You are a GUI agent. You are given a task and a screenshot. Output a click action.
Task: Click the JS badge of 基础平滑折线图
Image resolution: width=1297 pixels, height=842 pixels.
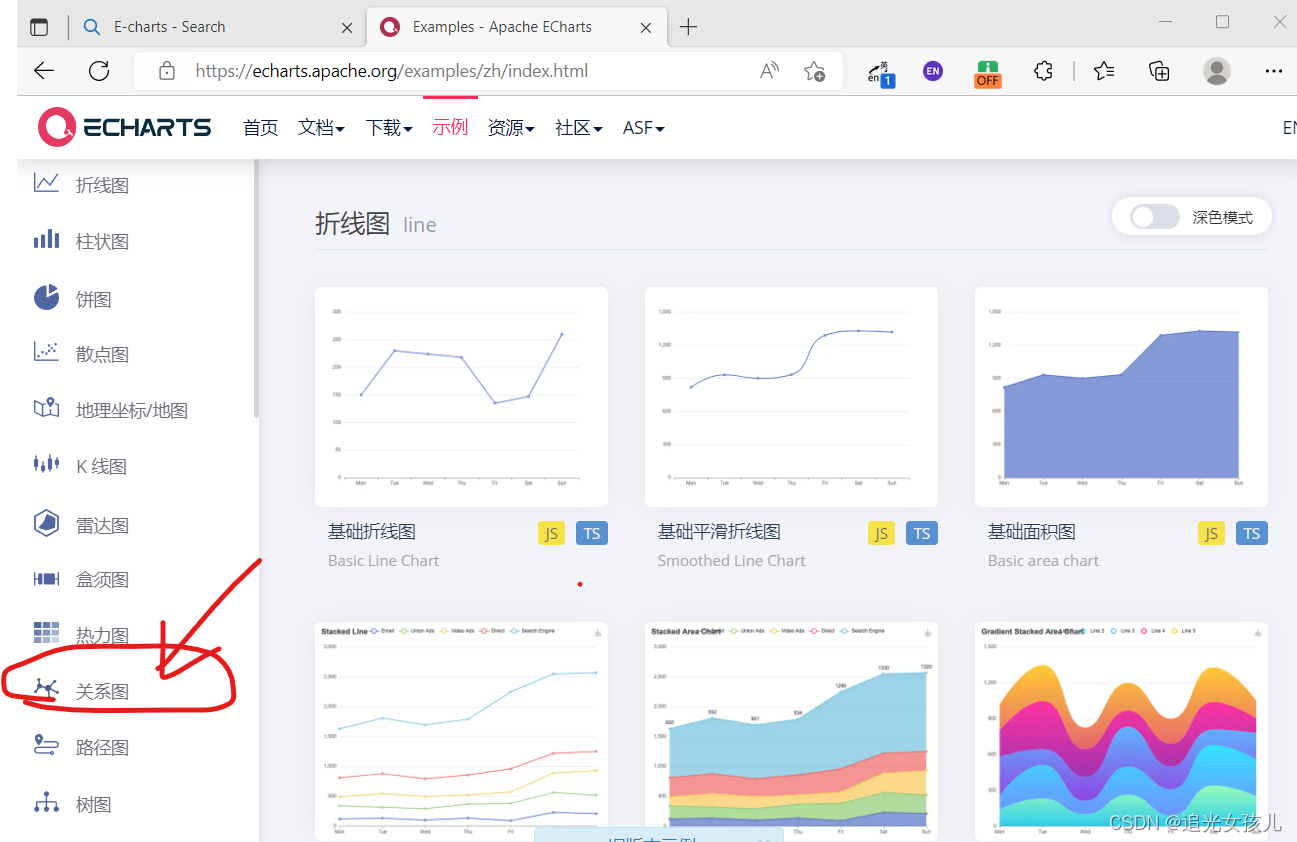click(x=881, y=533)
